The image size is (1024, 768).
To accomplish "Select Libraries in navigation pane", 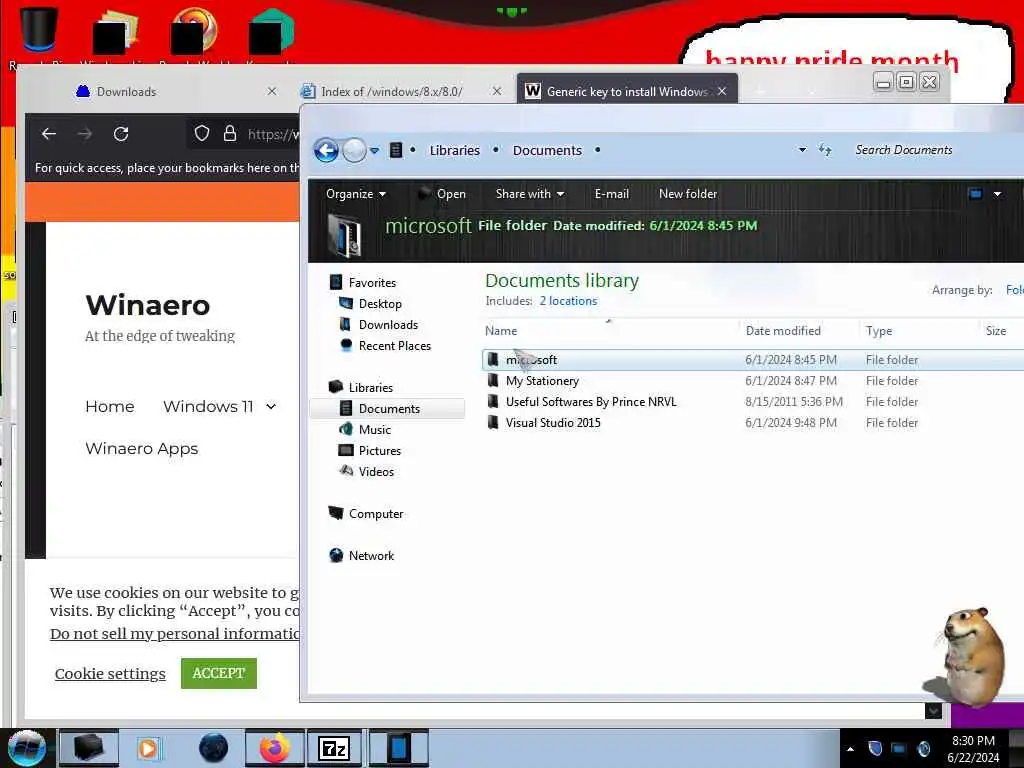I will (370, 387).
